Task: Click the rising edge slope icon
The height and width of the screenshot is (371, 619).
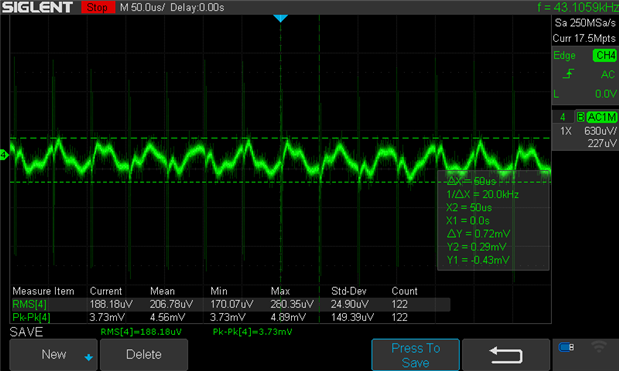Action: click(x=568, y=74)
